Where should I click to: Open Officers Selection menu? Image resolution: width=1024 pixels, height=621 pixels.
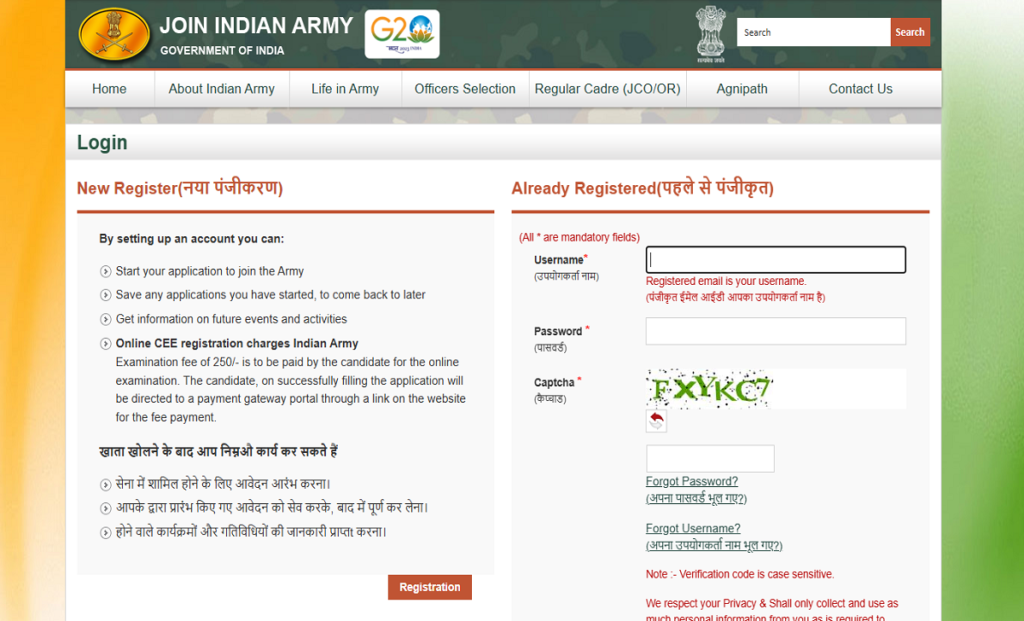pos(465,89)
